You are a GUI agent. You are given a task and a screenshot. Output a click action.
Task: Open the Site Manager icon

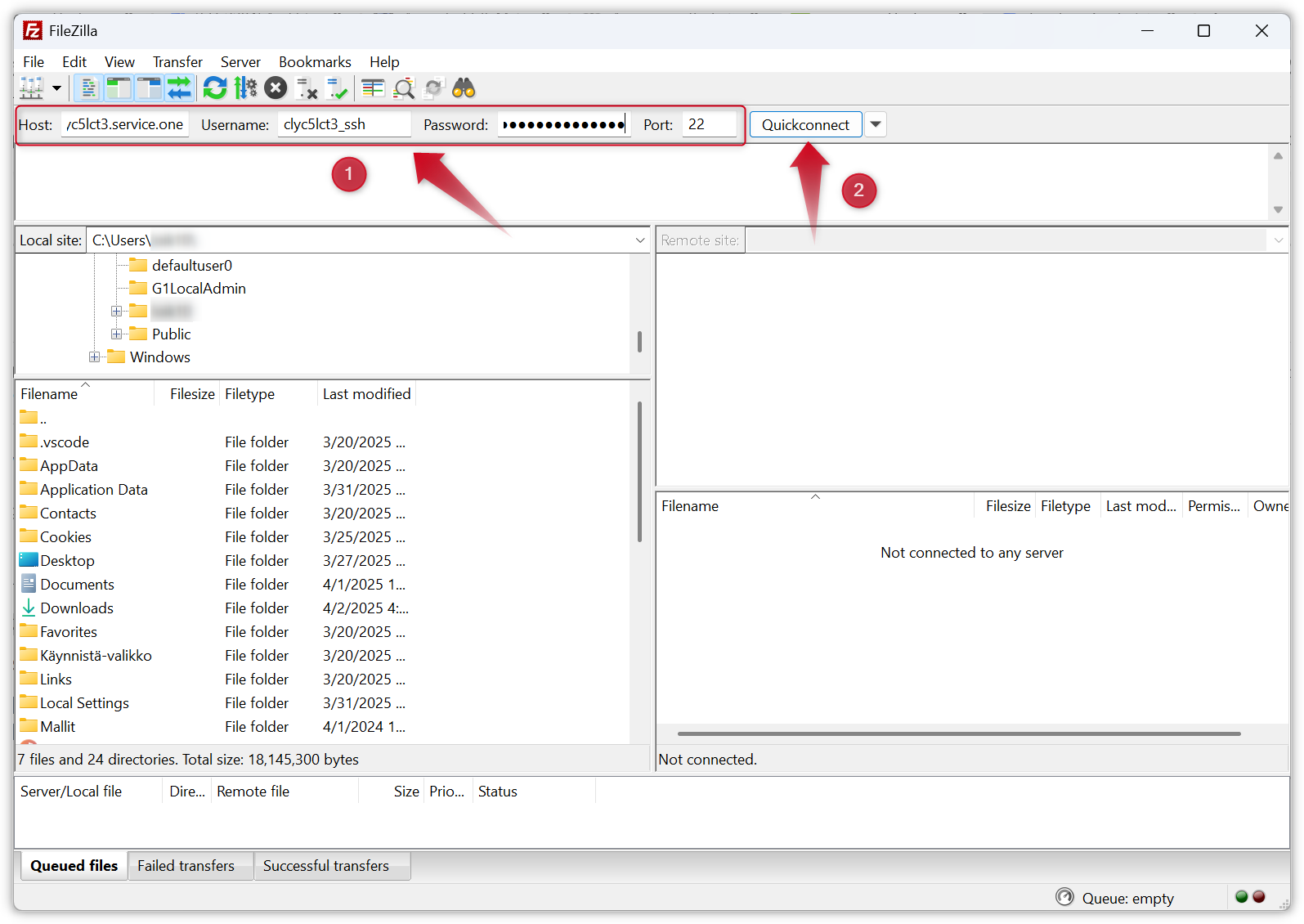point(32,87)
